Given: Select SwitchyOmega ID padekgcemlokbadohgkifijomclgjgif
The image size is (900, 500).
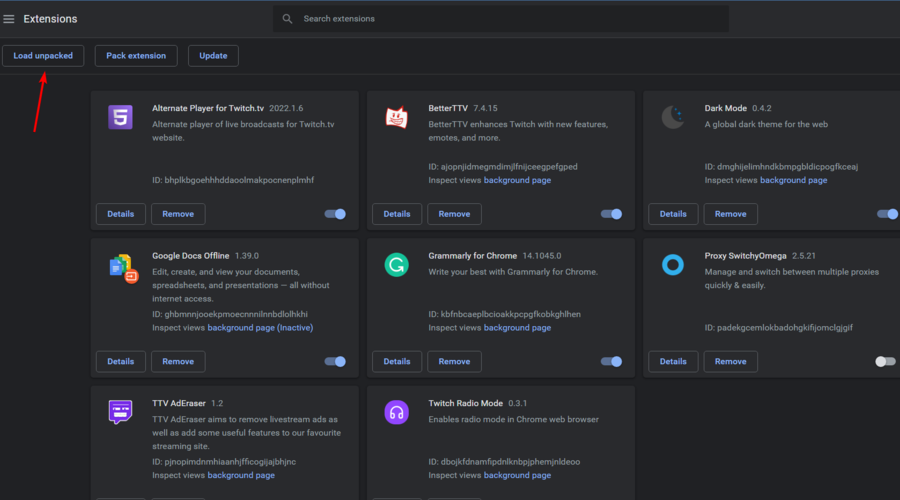Looking at the screenshot, I should click(x=778, y=328).
